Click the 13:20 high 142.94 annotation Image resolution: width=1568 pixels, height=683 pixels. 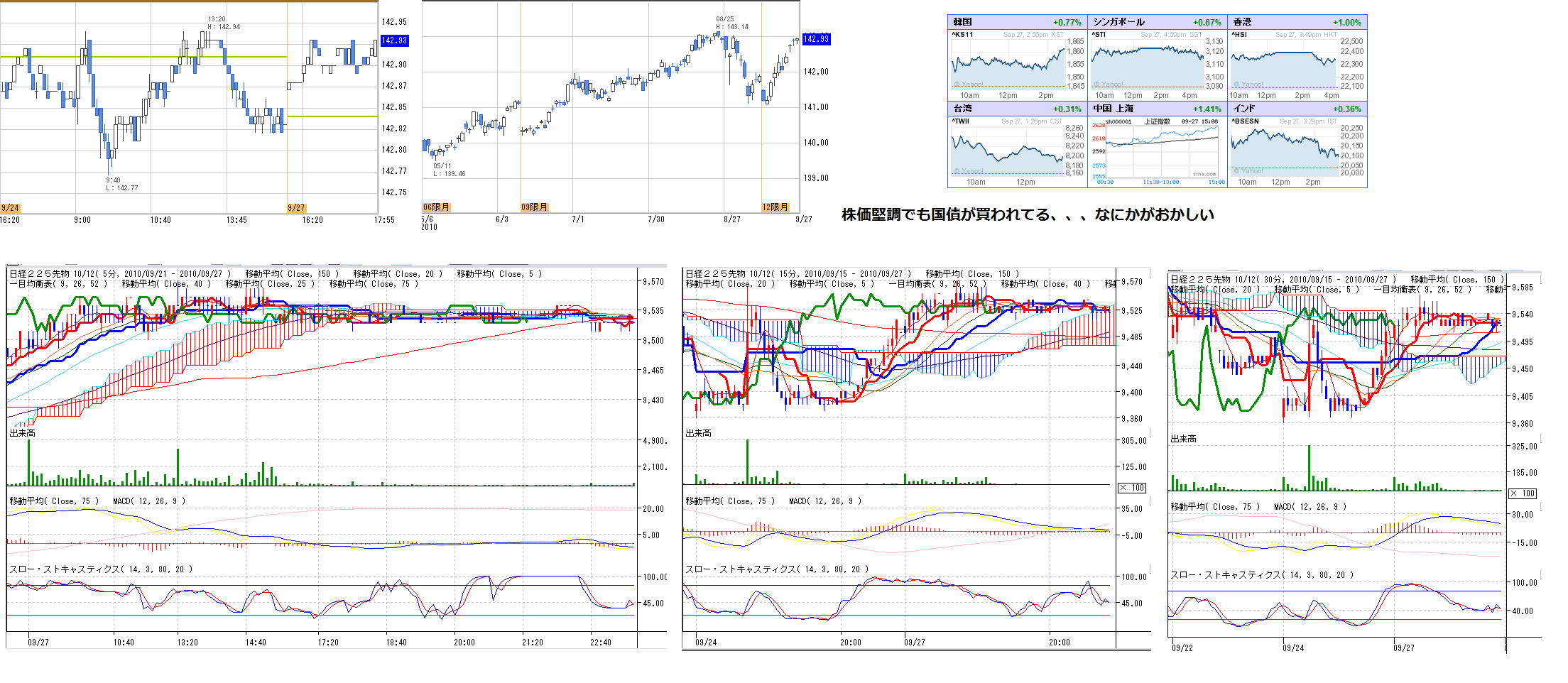pos(224,23)
